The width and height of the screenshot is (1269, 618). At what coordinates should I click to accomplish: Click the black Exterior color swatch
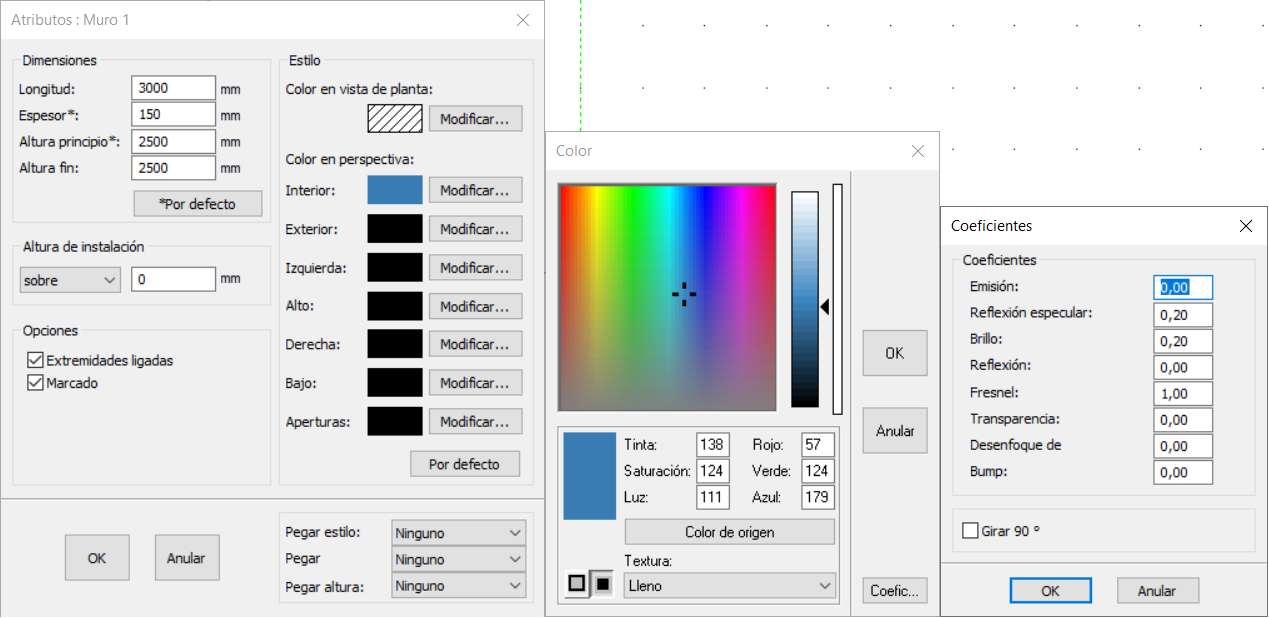click(x=395, y=229)
